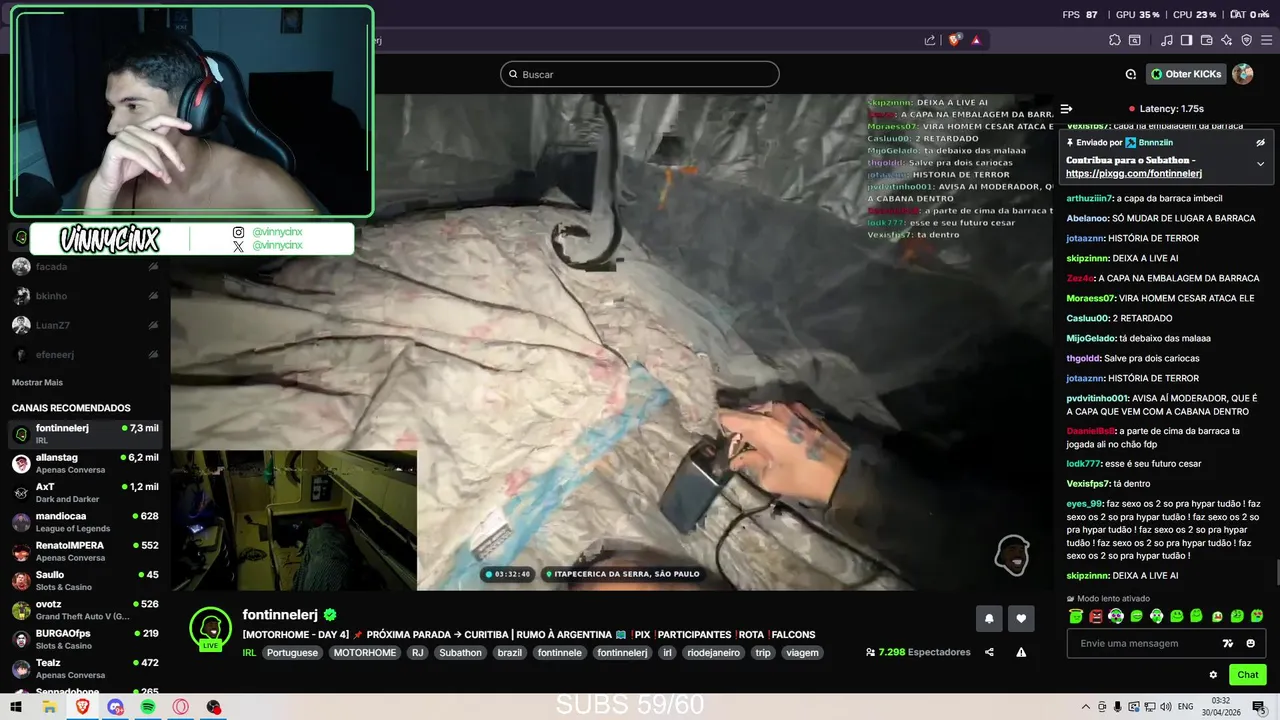The width and height of the screenshot is (1280, 720).
Task: Click the Brave VPN shield icon
Action: pos(1247,40)
